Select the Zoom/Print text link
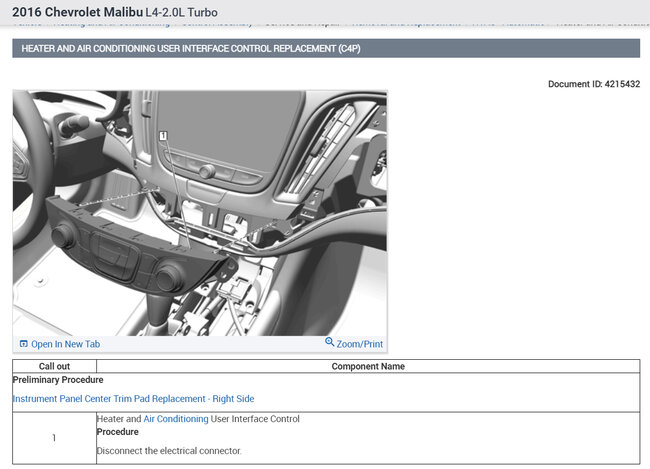This screenshot has height=469, width=650. [x=360, y=344]
